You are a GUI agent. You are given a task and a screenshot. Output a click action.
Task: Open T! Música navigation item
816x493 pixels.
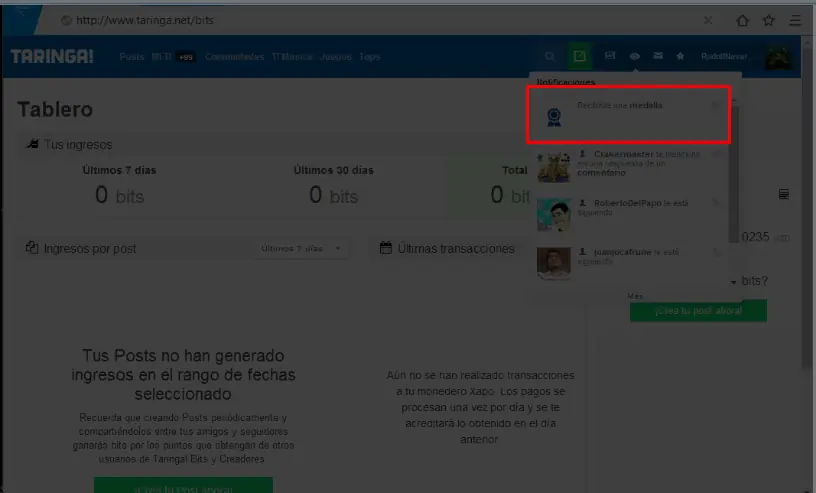(291, 57)
